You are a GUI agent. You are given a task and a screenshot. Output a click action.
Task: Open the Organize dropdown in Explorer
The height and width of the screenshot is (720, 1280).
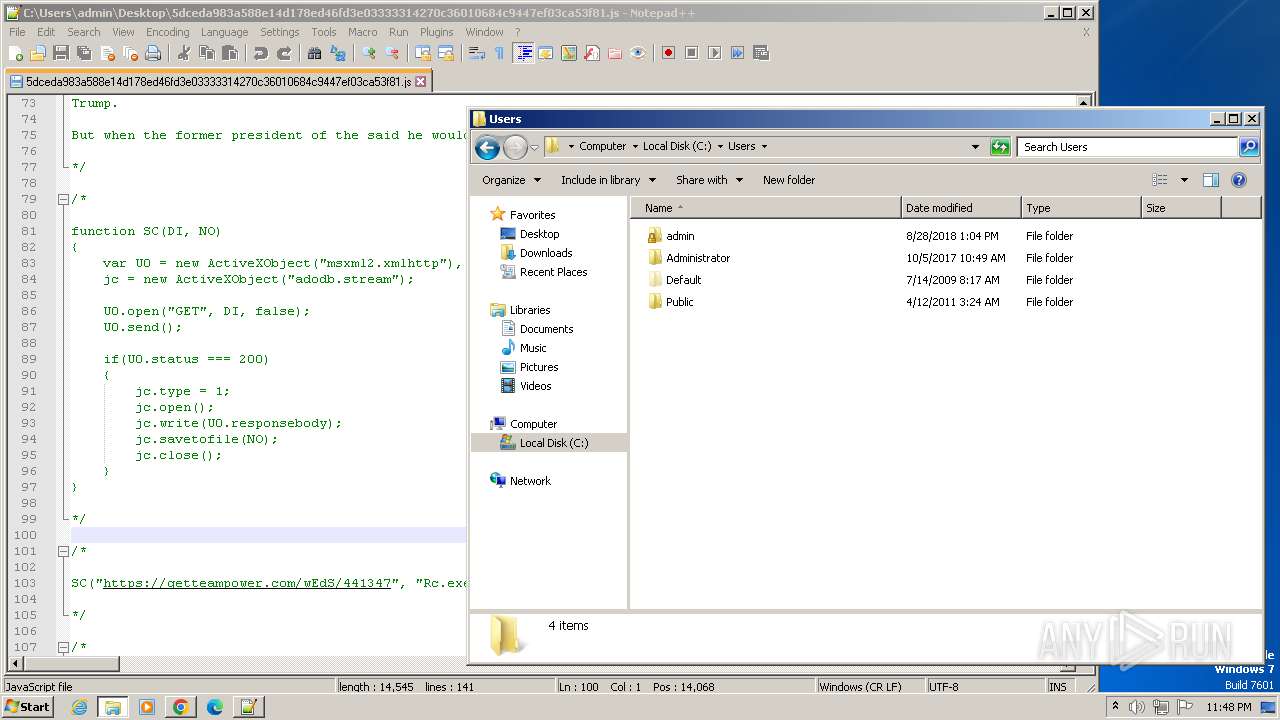tap(511, 180)
